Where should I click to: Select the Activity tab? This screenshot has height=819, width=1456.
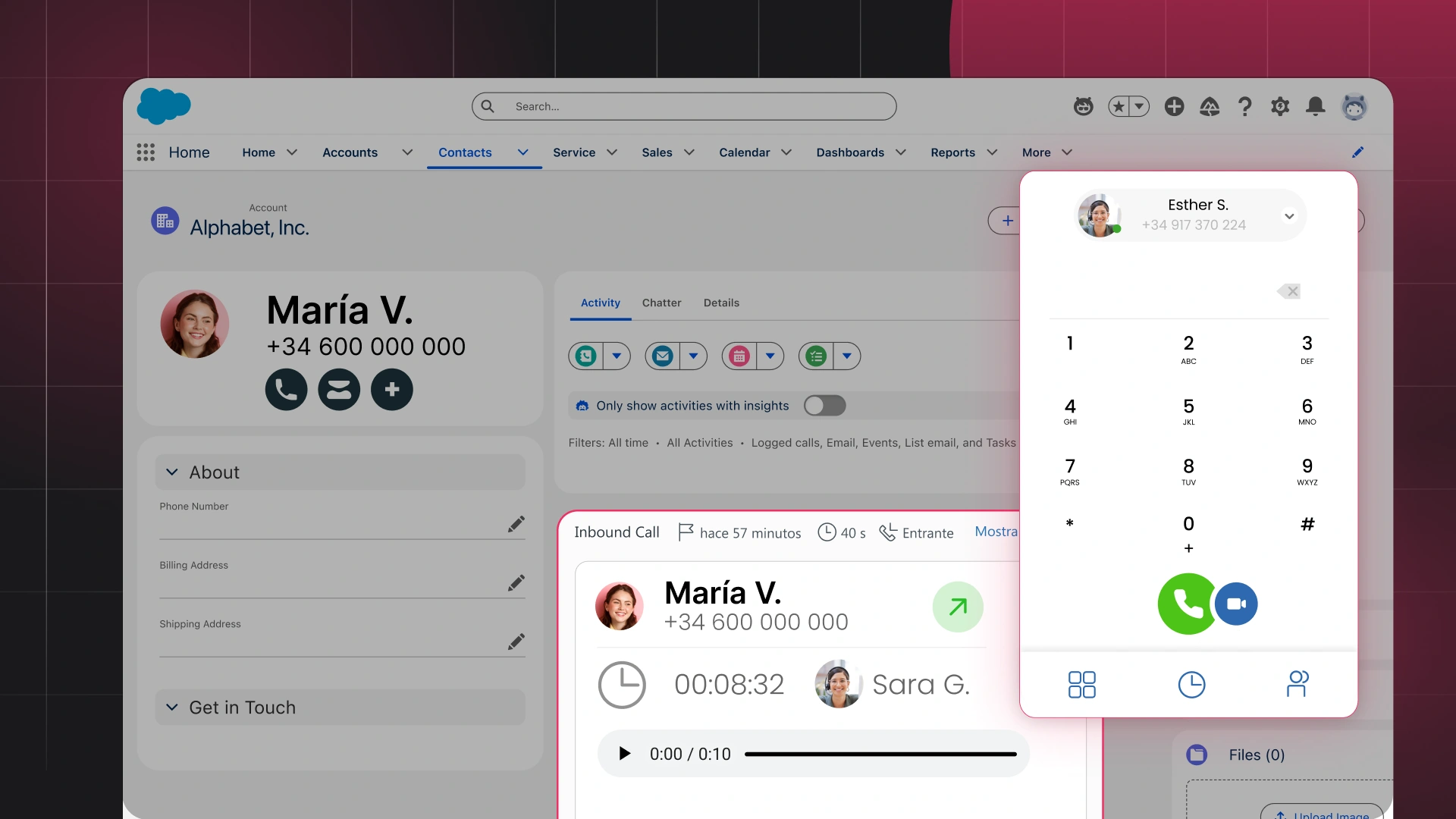[x=600, y=302]
